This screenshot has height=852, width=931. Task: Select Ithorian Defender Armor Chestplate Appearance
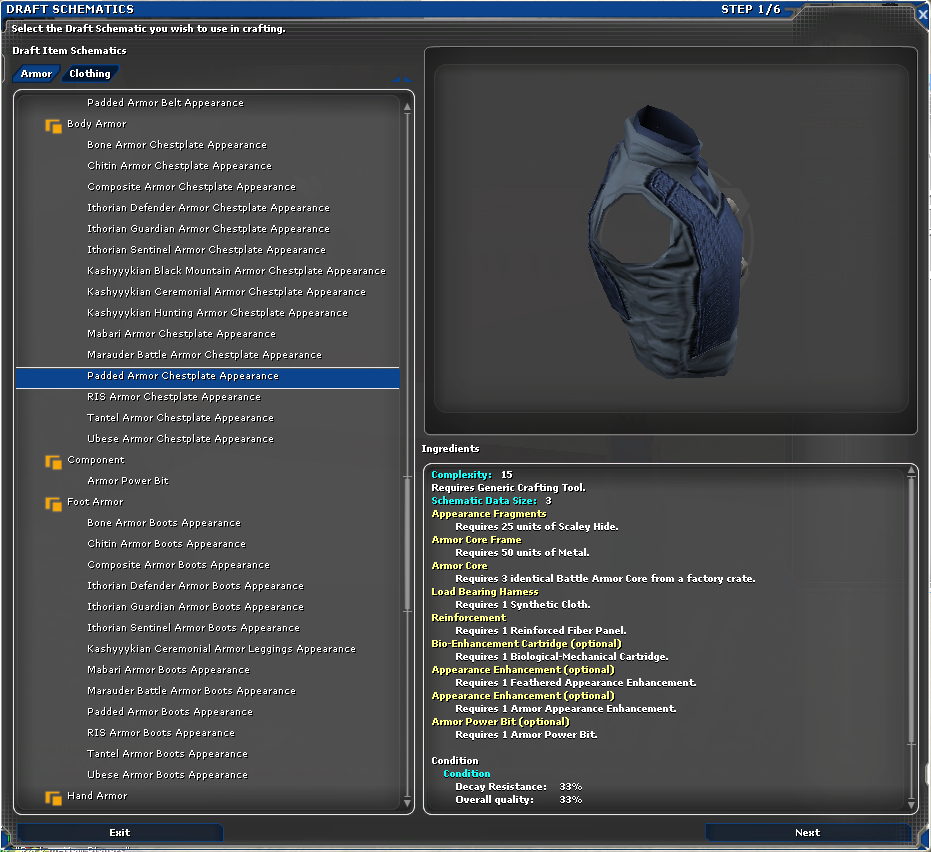pyautogui.click(x=208, y=208)
